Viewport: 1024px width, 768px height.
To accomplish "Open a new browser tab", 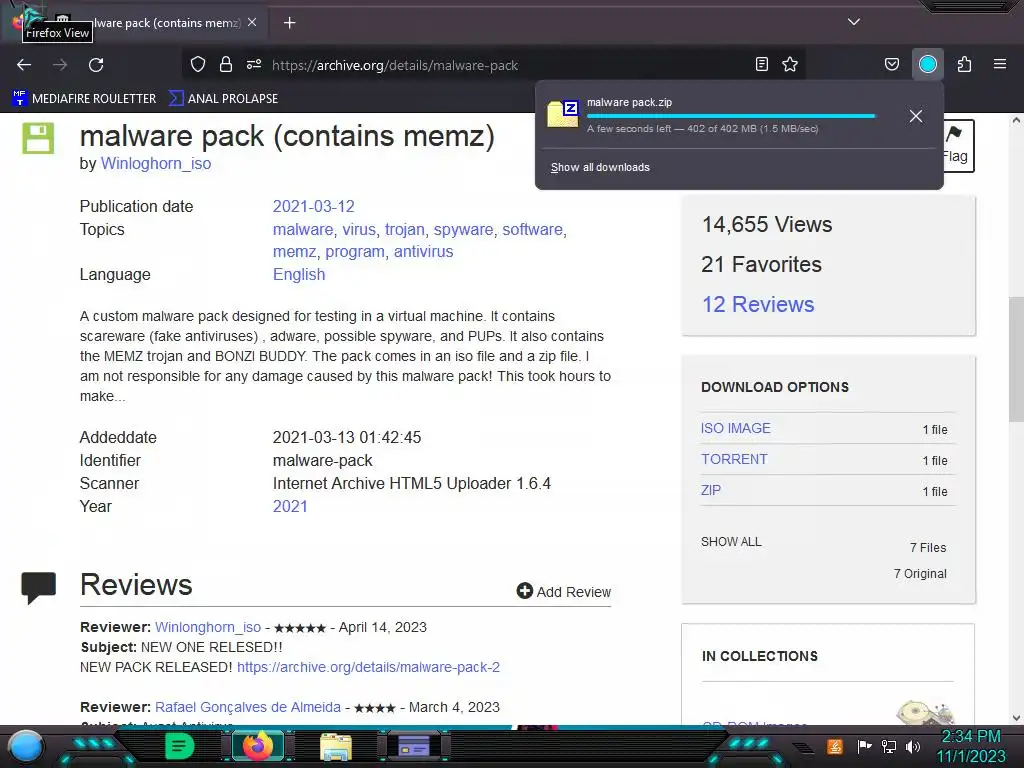I will pyautogui.click(x=289, y=23).
